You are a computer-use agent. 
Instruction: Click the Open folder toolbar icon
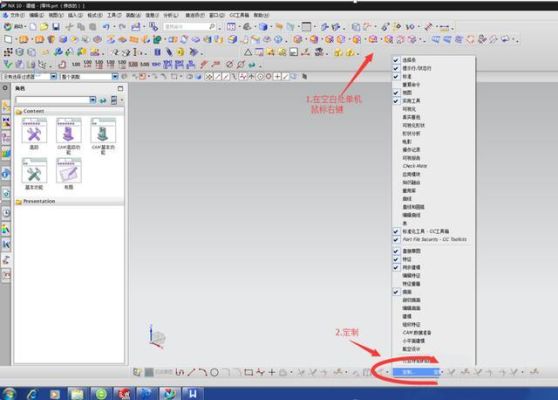tap(44, 27)
